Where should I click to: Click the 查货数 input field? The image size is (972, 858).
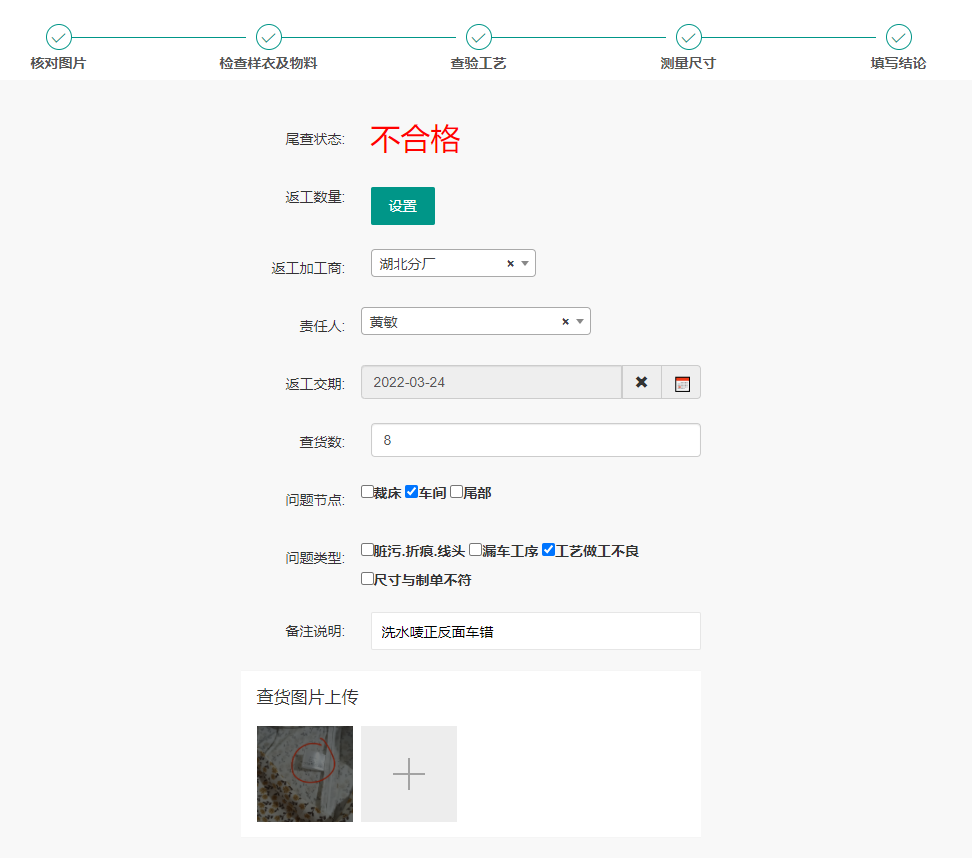[x=535, y=440]
